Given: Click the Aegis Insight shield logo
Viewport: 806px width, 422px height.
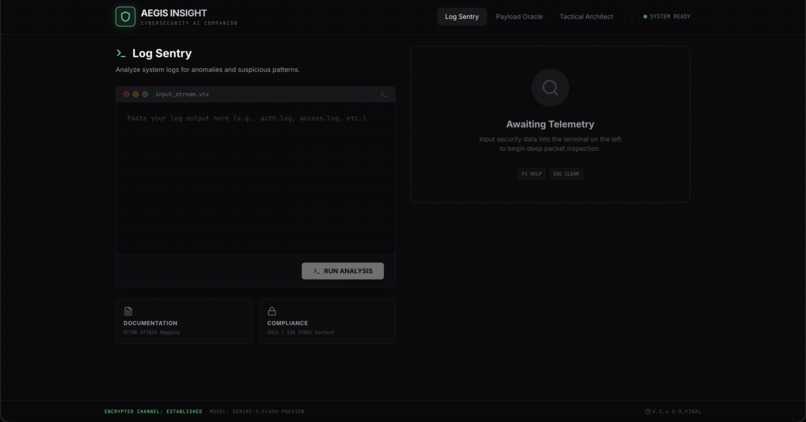Looking at the screenshot, I should (x=125, y=16).
